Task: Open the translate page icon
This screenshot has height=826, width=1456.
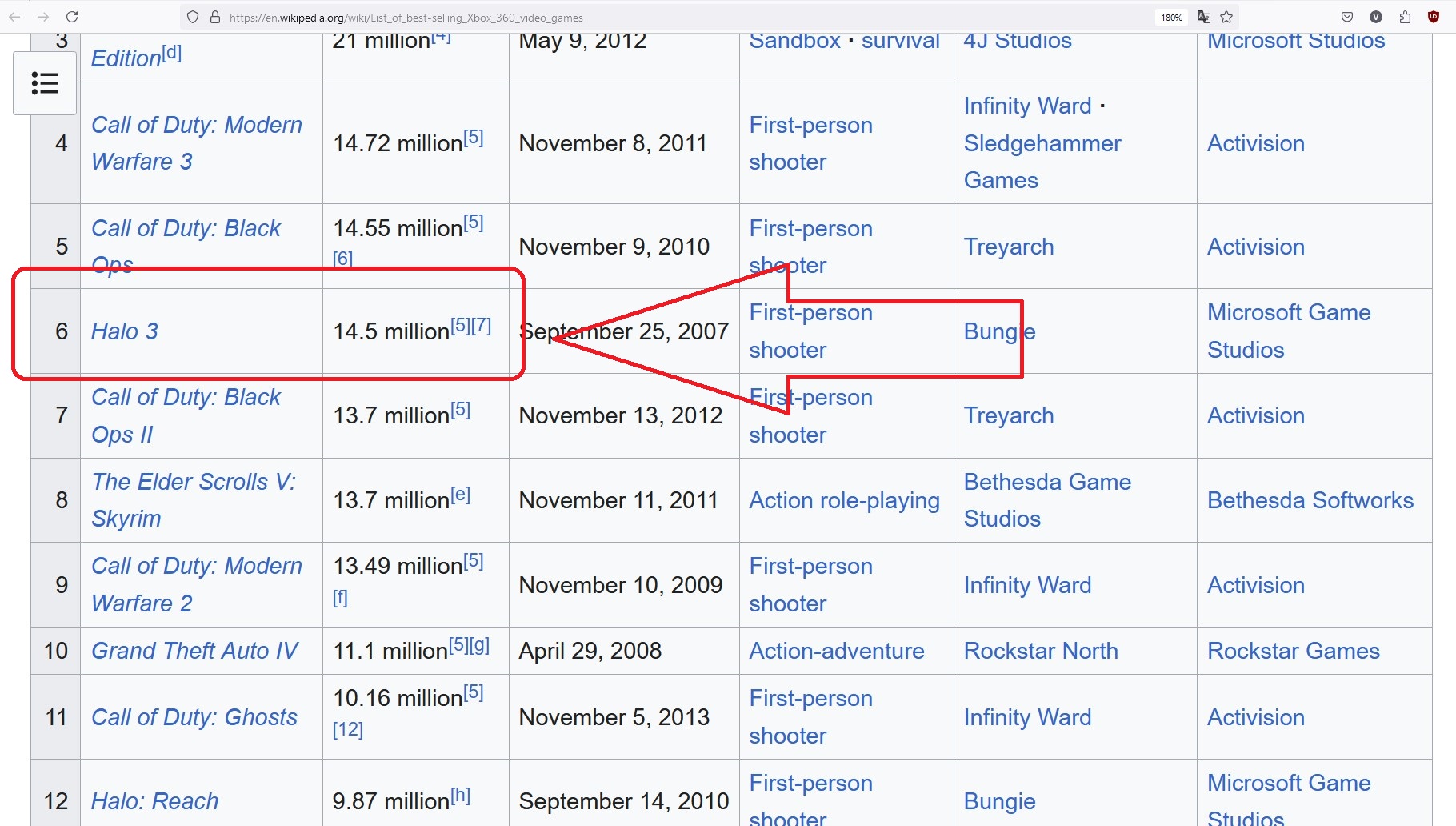Action: 1204,17
